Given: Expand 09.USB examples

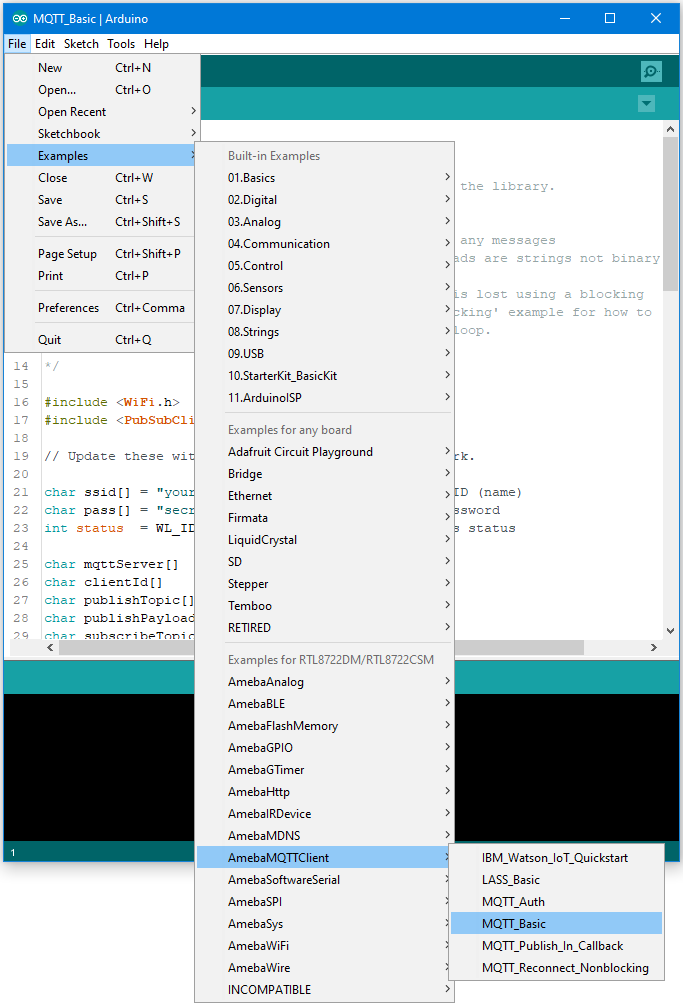Looking at the screenshot, I should tap(325, 354).
